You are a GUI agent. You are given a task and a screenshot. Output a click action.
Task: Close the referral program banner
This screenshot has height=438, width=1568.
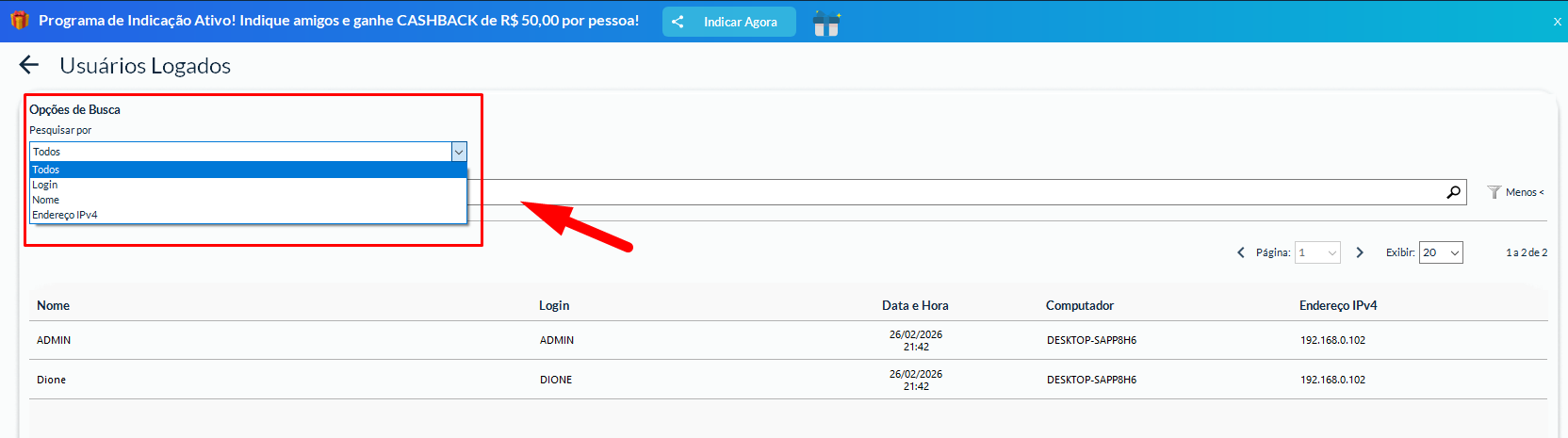click(1557, 22)
